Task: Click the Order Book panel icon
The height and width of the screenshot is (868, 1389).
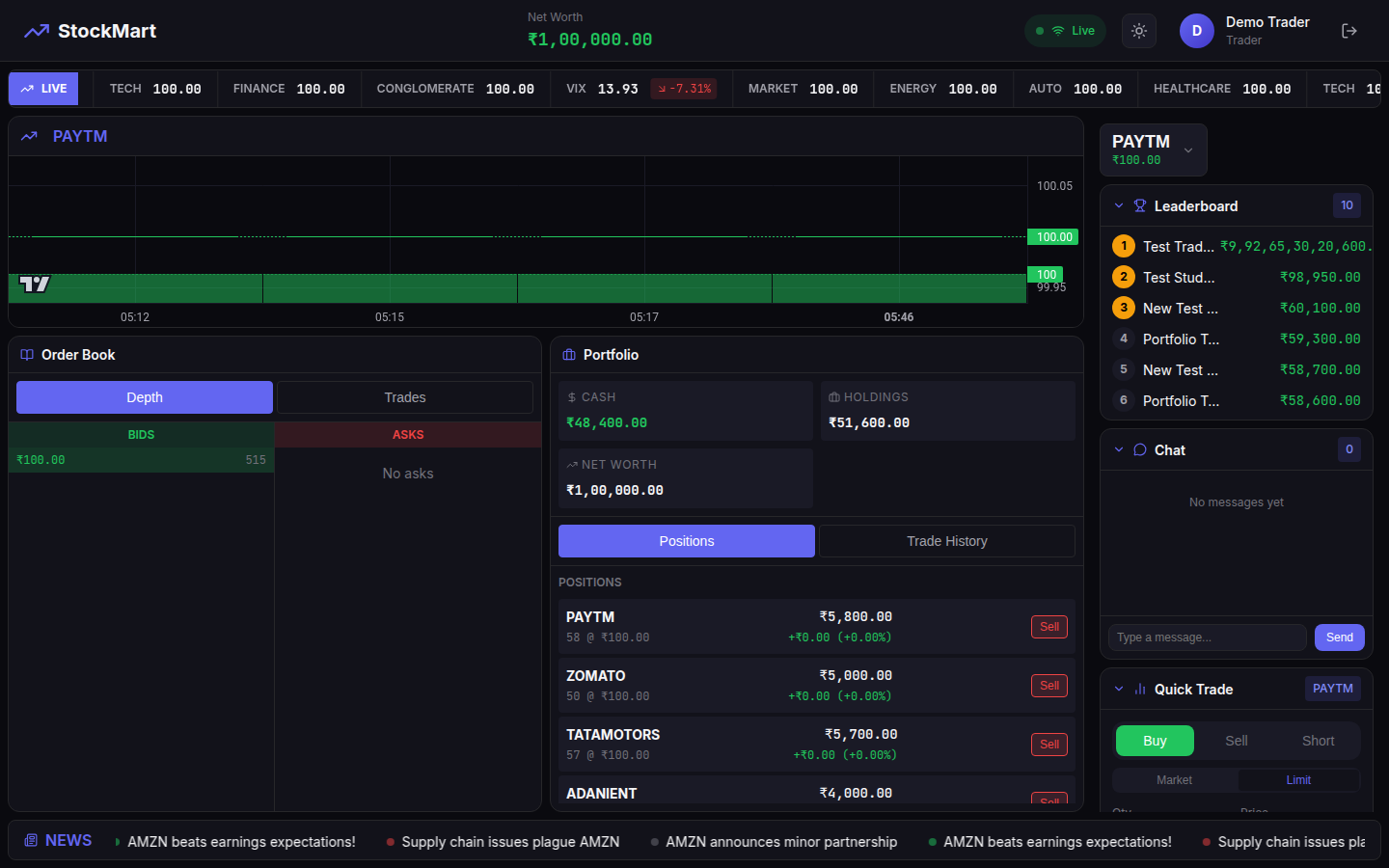Action: (x=25, y=355)
